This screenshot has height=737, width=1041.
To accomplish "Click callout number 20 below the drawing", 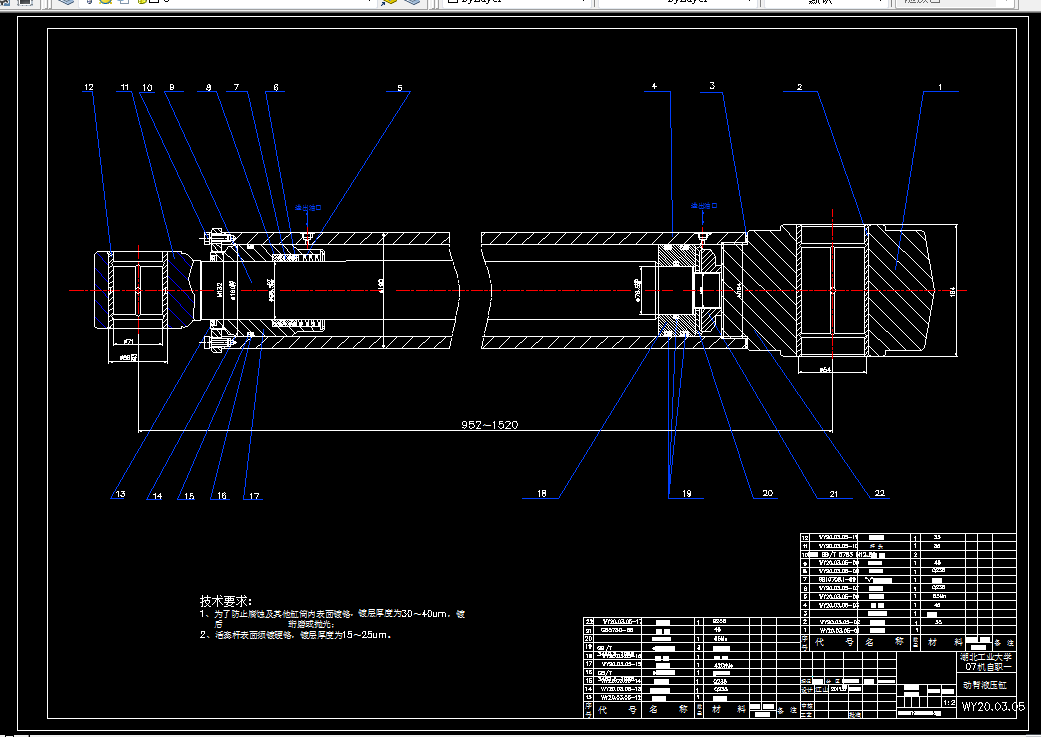I will [x=767, y=493].
